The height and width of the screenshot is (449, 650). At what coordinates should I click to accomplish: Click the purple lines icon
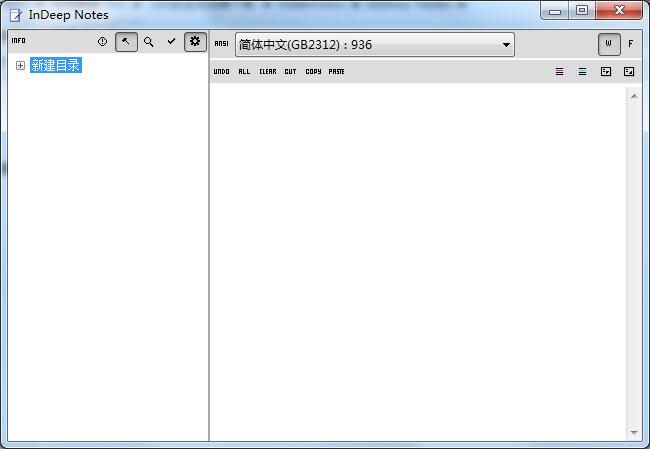[x=559, y=72]
